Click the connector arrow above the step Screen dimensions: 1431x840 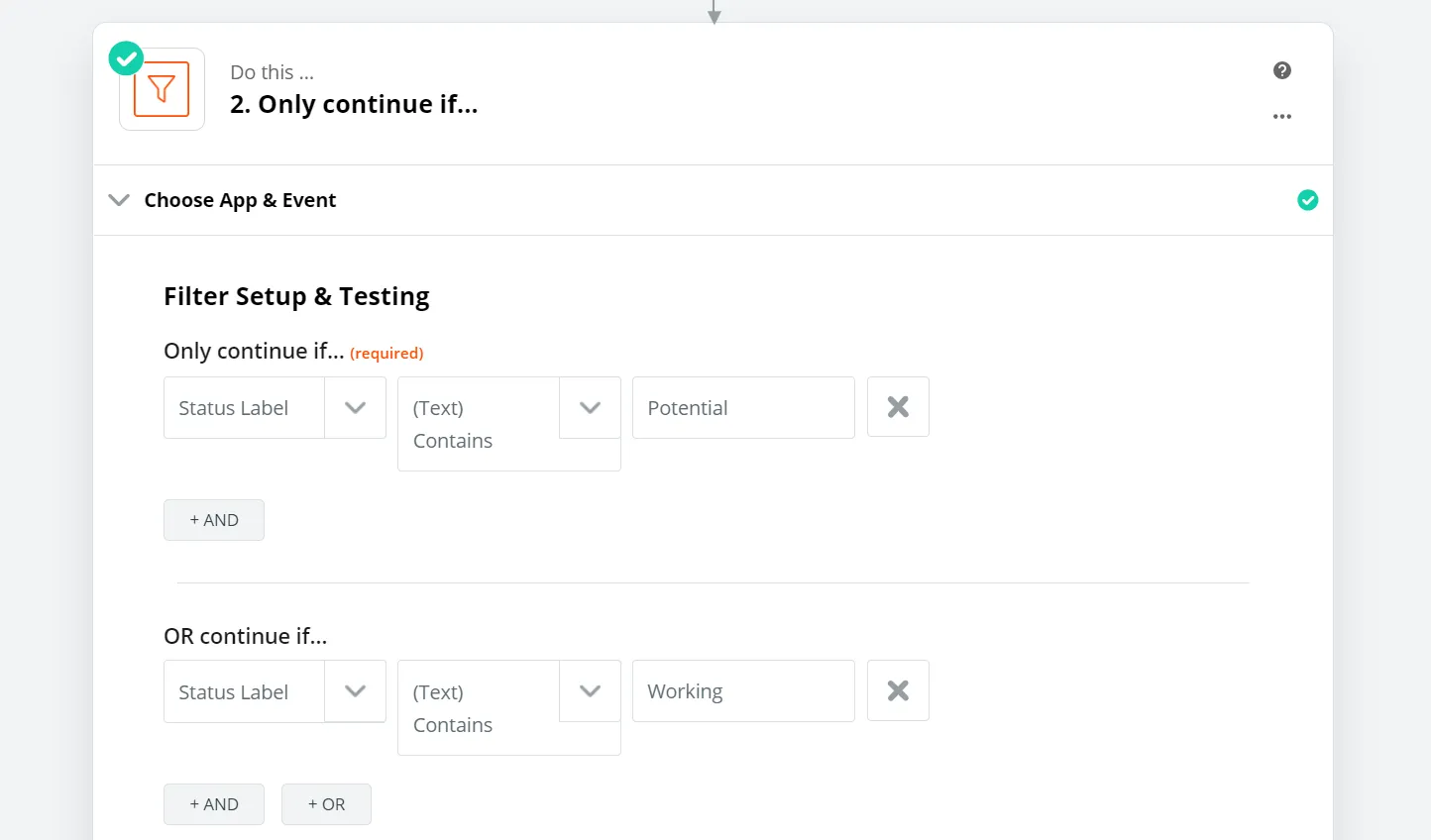click(x=714, y=13)
